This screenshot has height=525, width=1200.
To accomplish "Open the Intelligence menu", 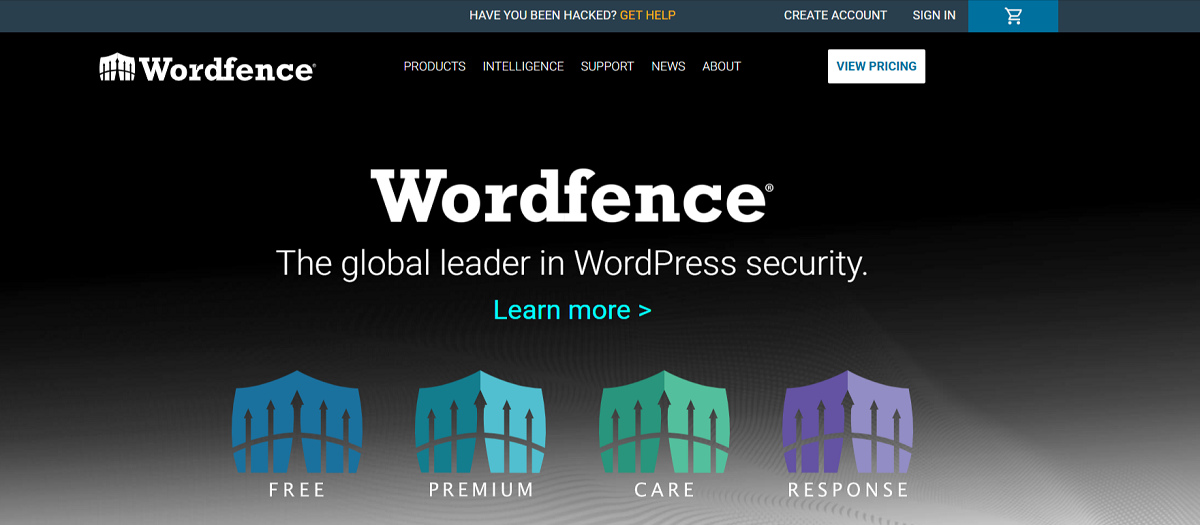I will click(523, 67).
